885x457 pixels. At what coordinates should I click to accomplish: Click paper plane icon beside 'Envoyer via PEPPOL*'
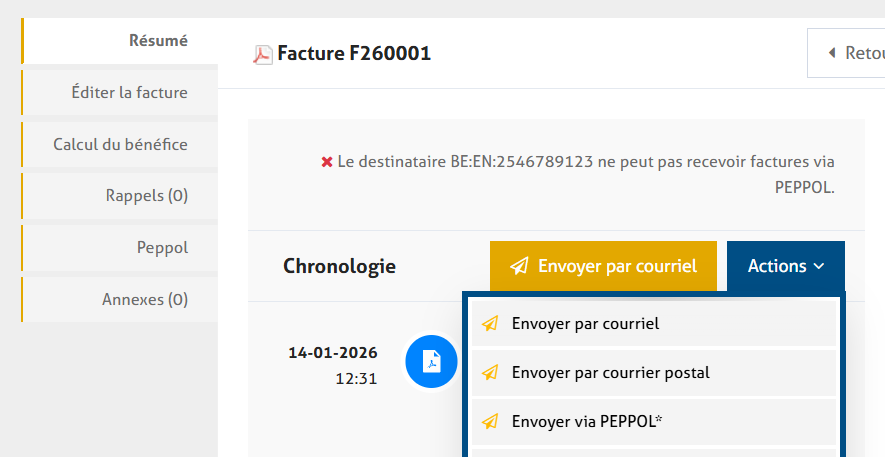pyautogui.click(x=490, y=422)
